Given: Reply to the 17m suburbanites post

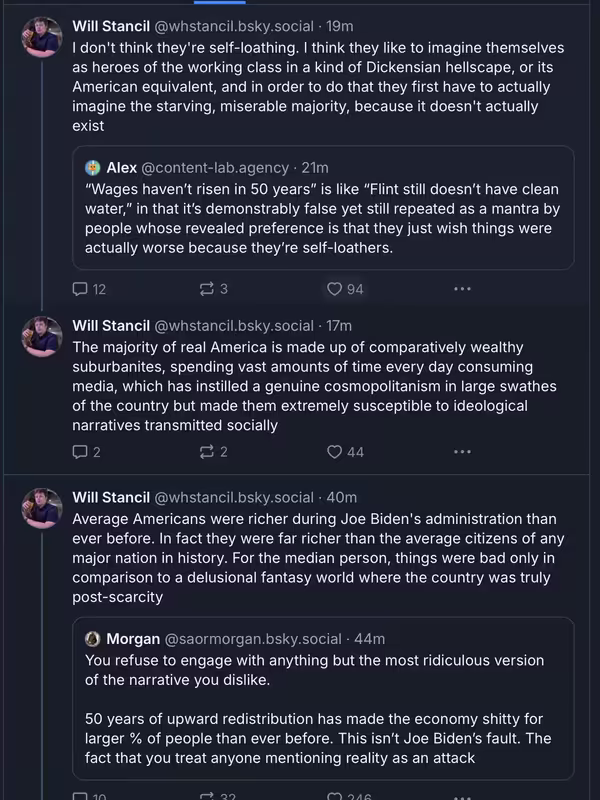Looking at the screenshot, I should pos(80,452).
